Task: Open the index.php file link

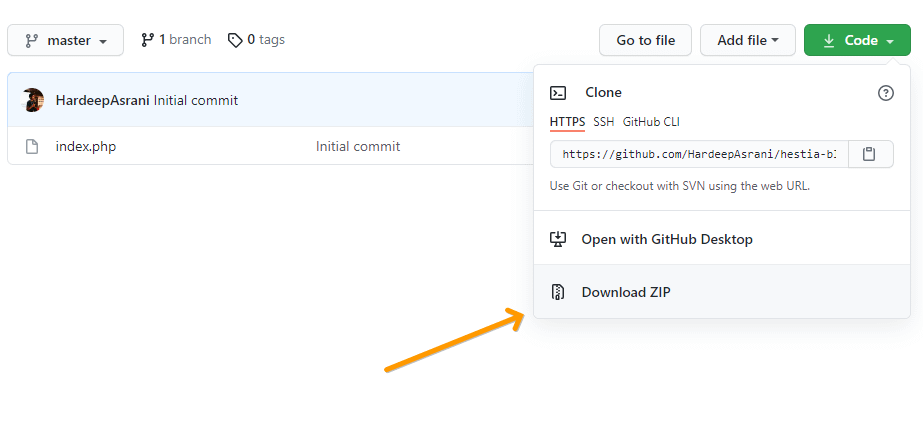Action: pos(86,147)
